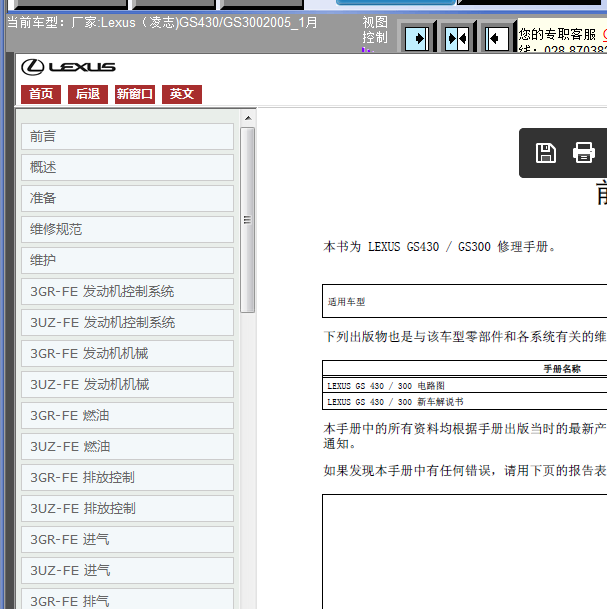Switch to 英文 English version

(x=182, y=94)
